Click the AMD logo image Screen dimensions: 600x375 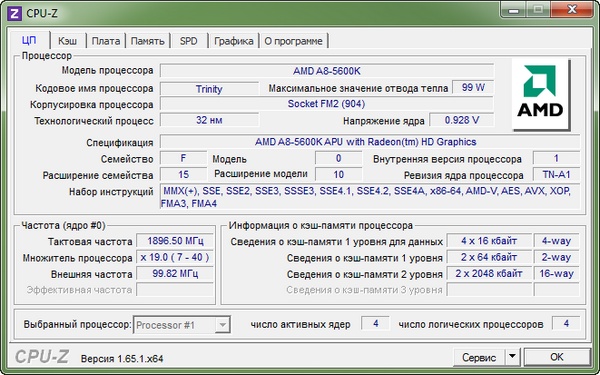[541, 95]
